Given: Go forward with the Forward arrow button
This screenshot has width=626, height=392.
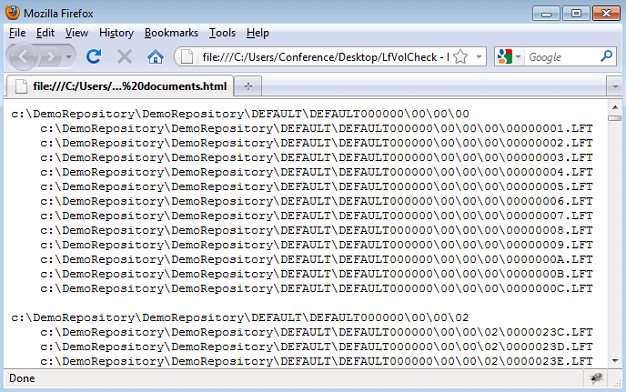Looking at the screenshot, I should (50, 57).
